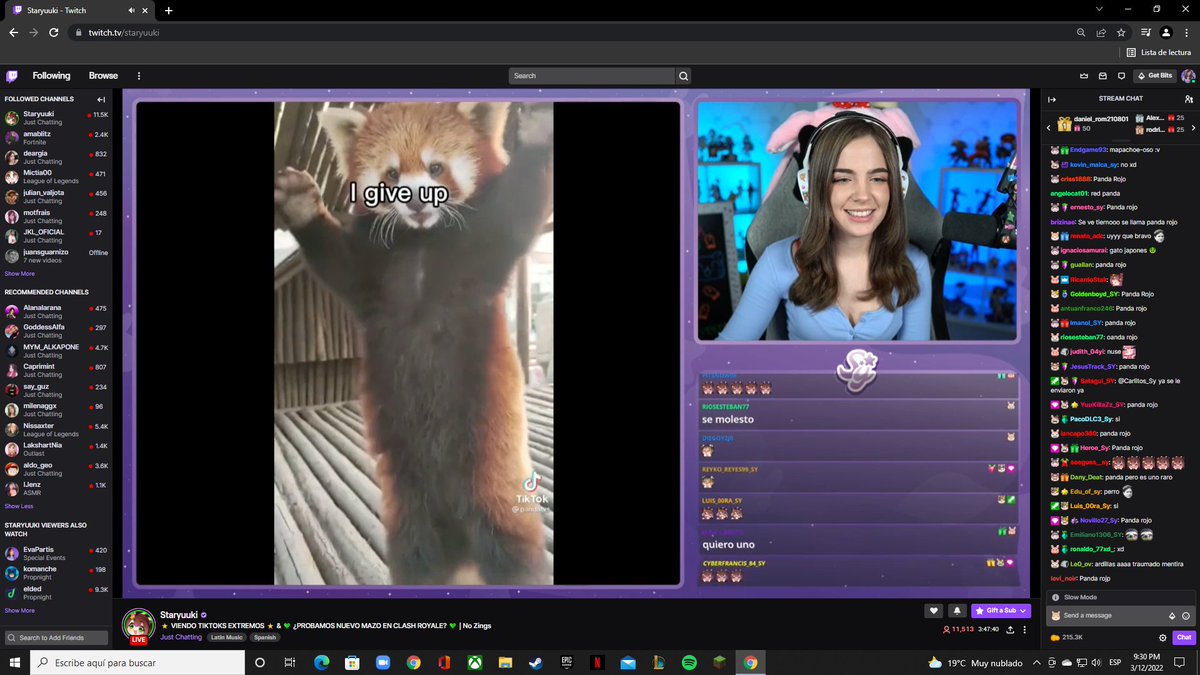Click the Slow Mode info icon
Screen dimensions: 1200x675
coord(1055,597)
